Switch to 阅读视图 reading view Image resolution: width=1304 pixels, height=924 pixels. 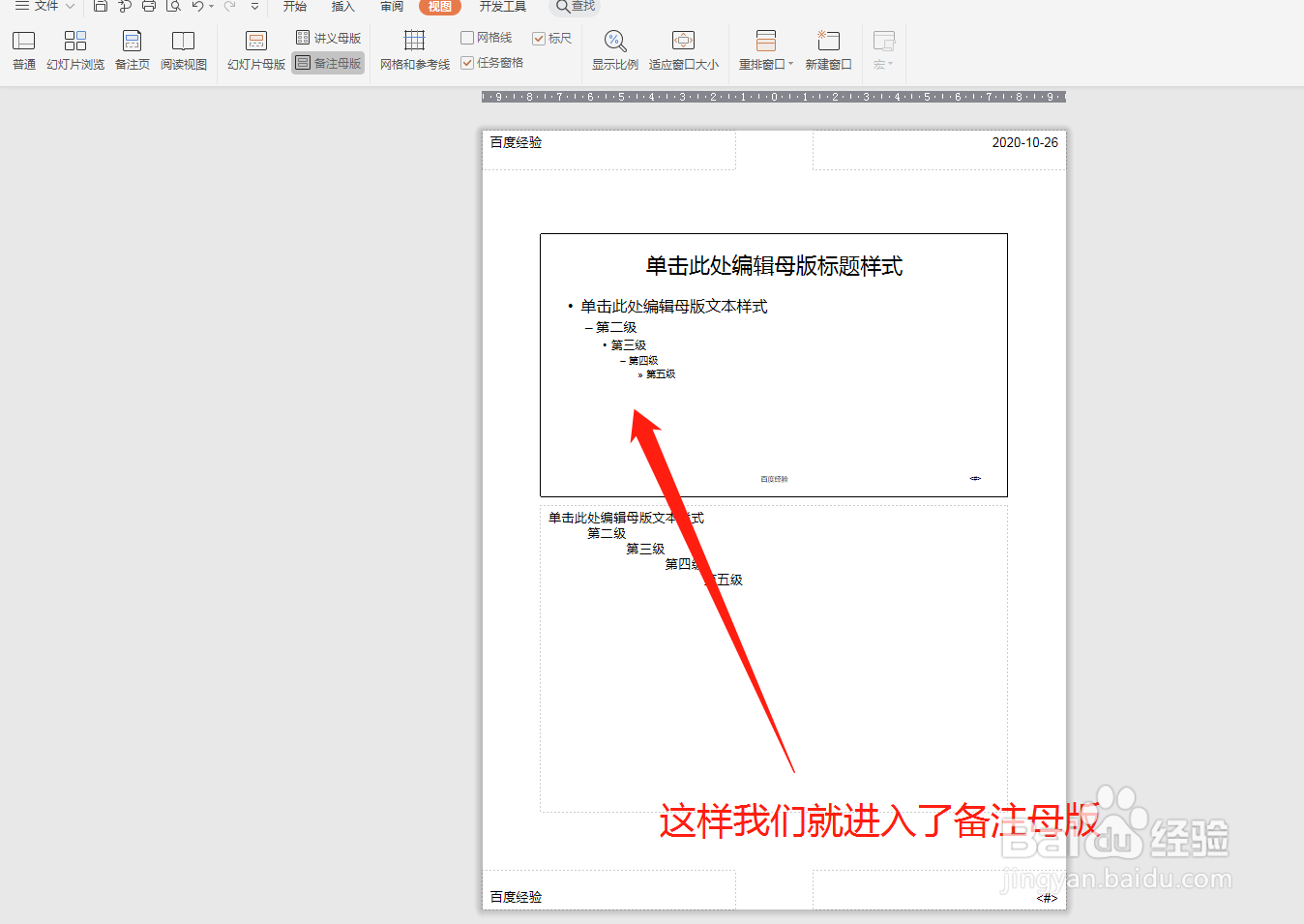pyautogui.click(x=184, y=50)
